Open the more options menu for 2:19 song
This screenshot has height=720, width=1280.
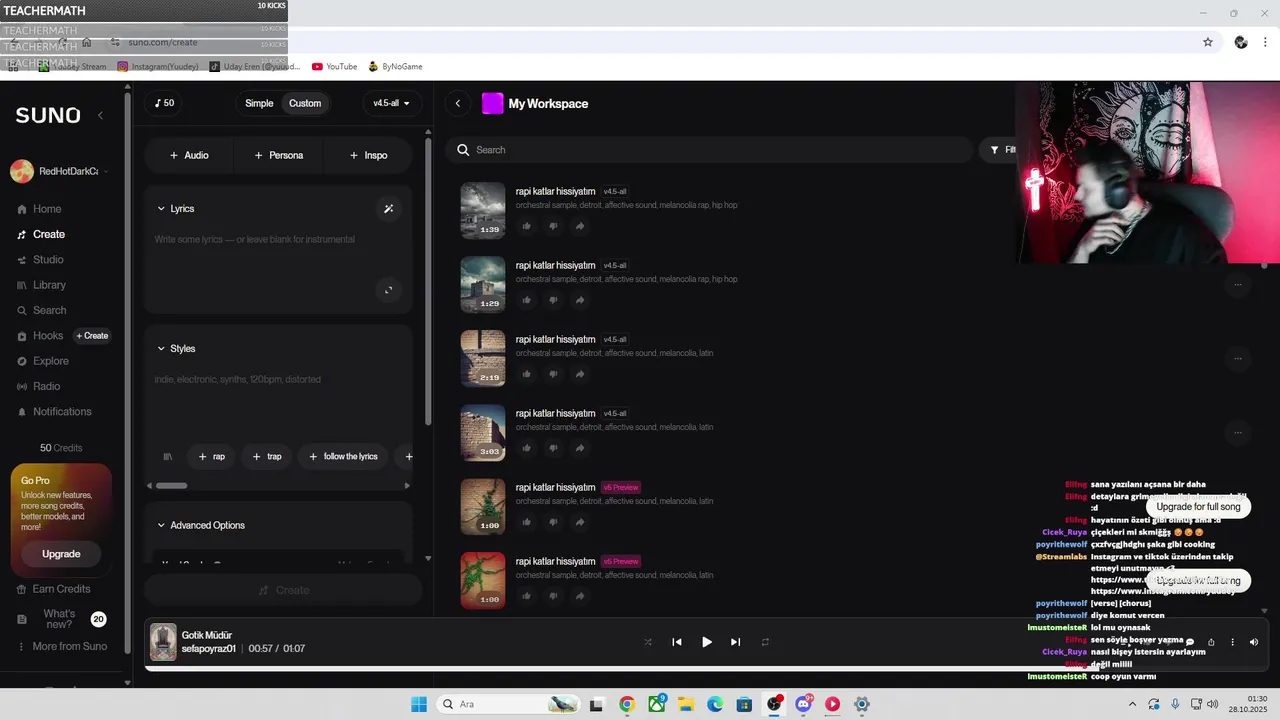(1238, 359)
